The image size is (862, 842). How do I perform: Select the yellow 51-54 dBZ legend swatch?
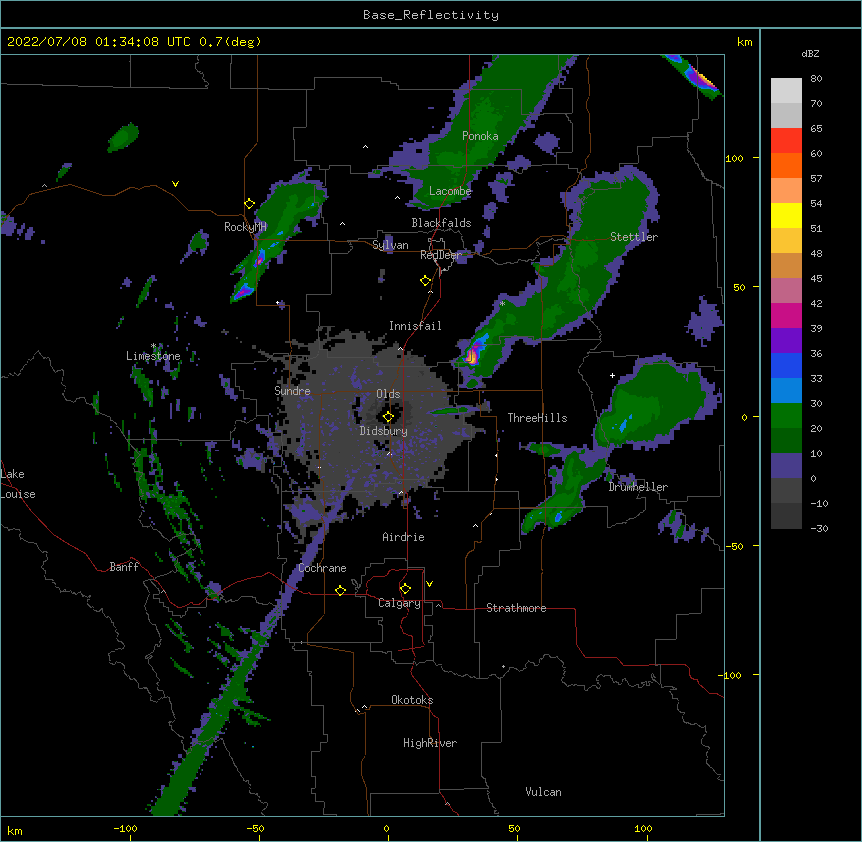coord(786,215)
